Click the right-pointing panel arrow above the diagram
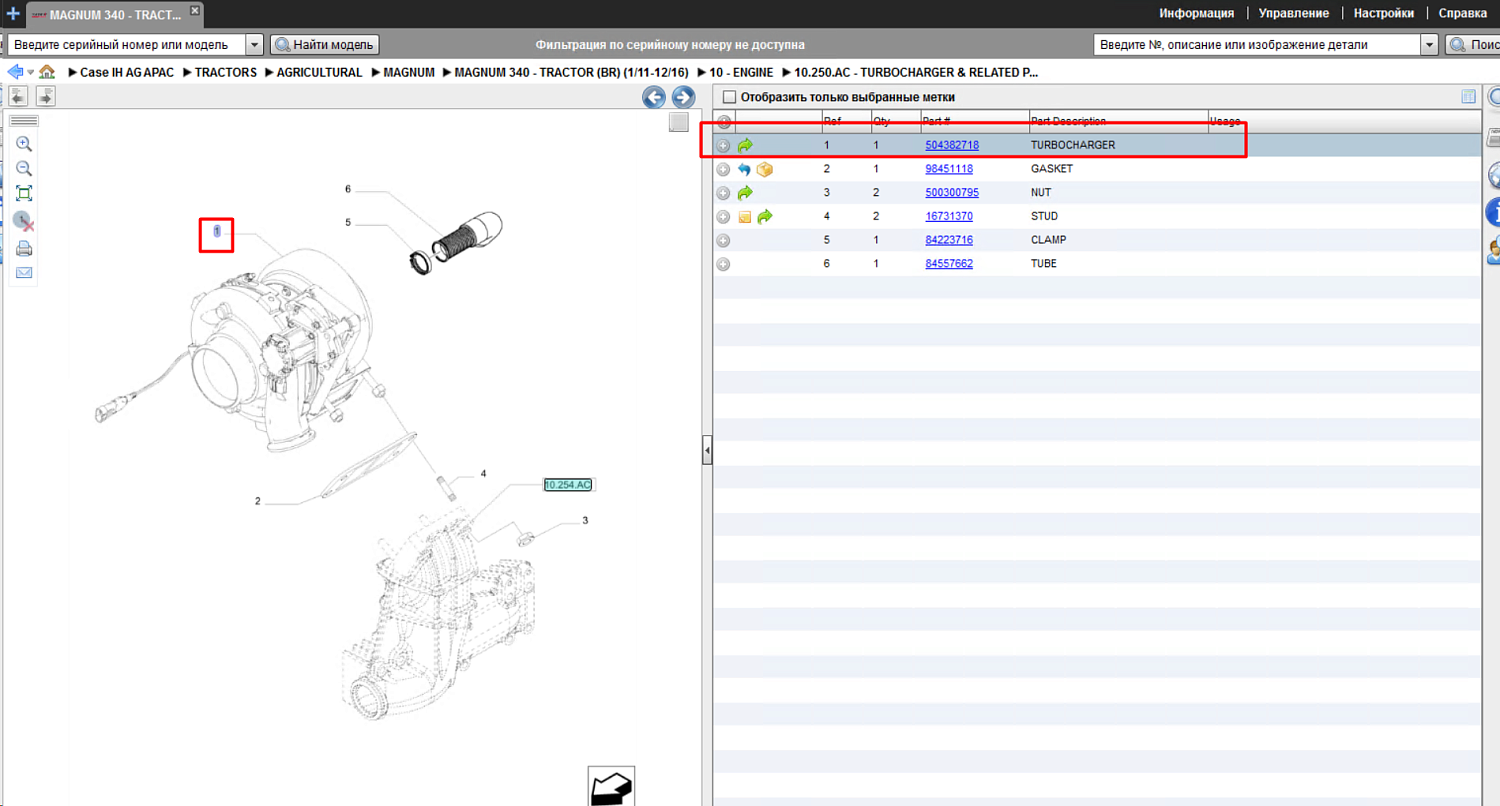The width and height of the screenshot is (1500, 806). click(x=45, y=96)
